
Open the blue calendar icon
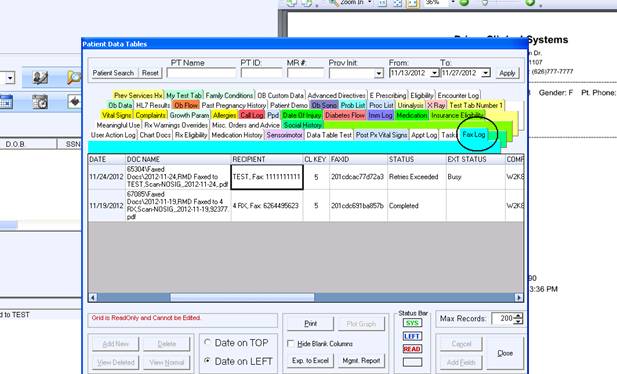point(6,102)
